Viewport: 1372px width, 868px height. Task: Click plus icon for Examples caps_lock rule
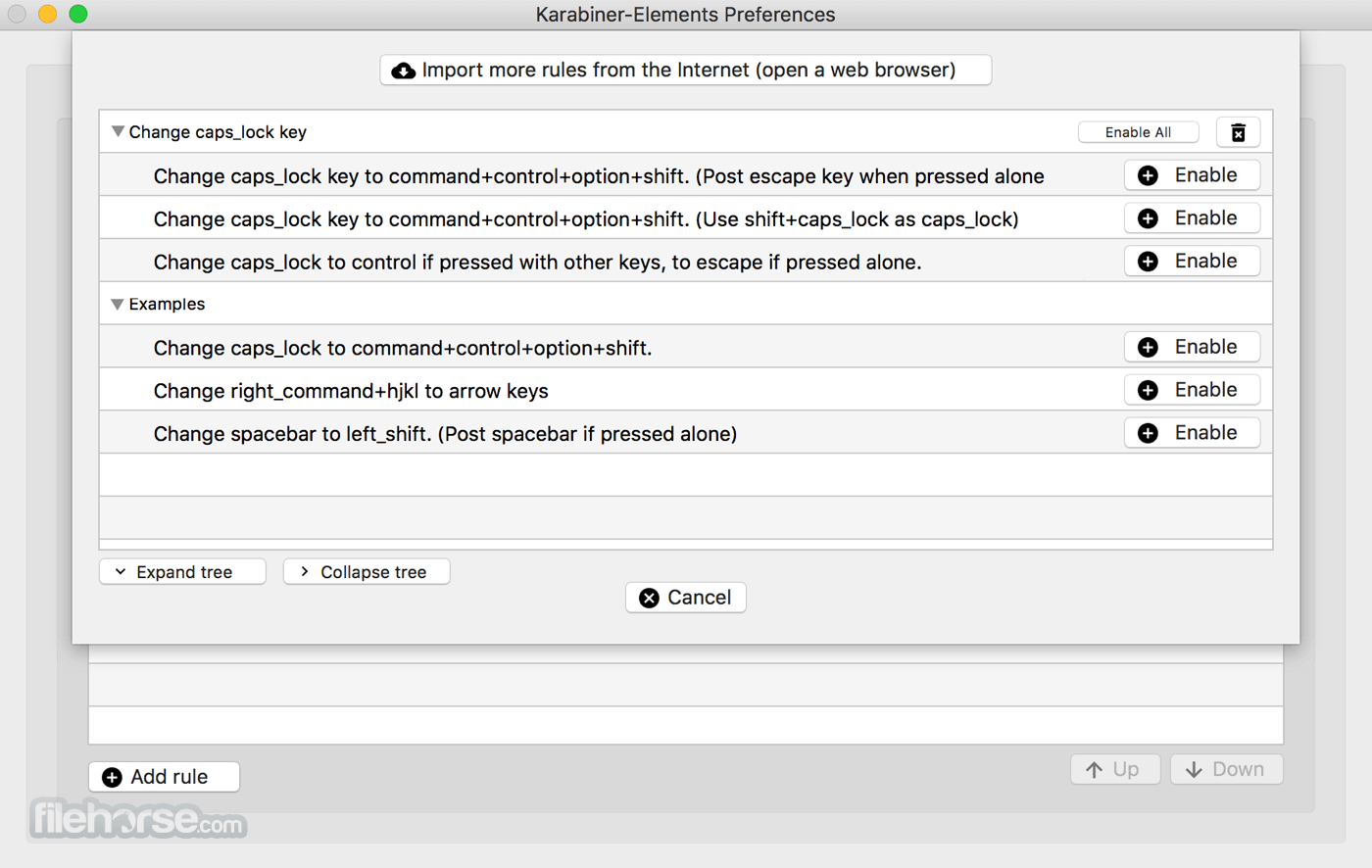coord(1148,347)
